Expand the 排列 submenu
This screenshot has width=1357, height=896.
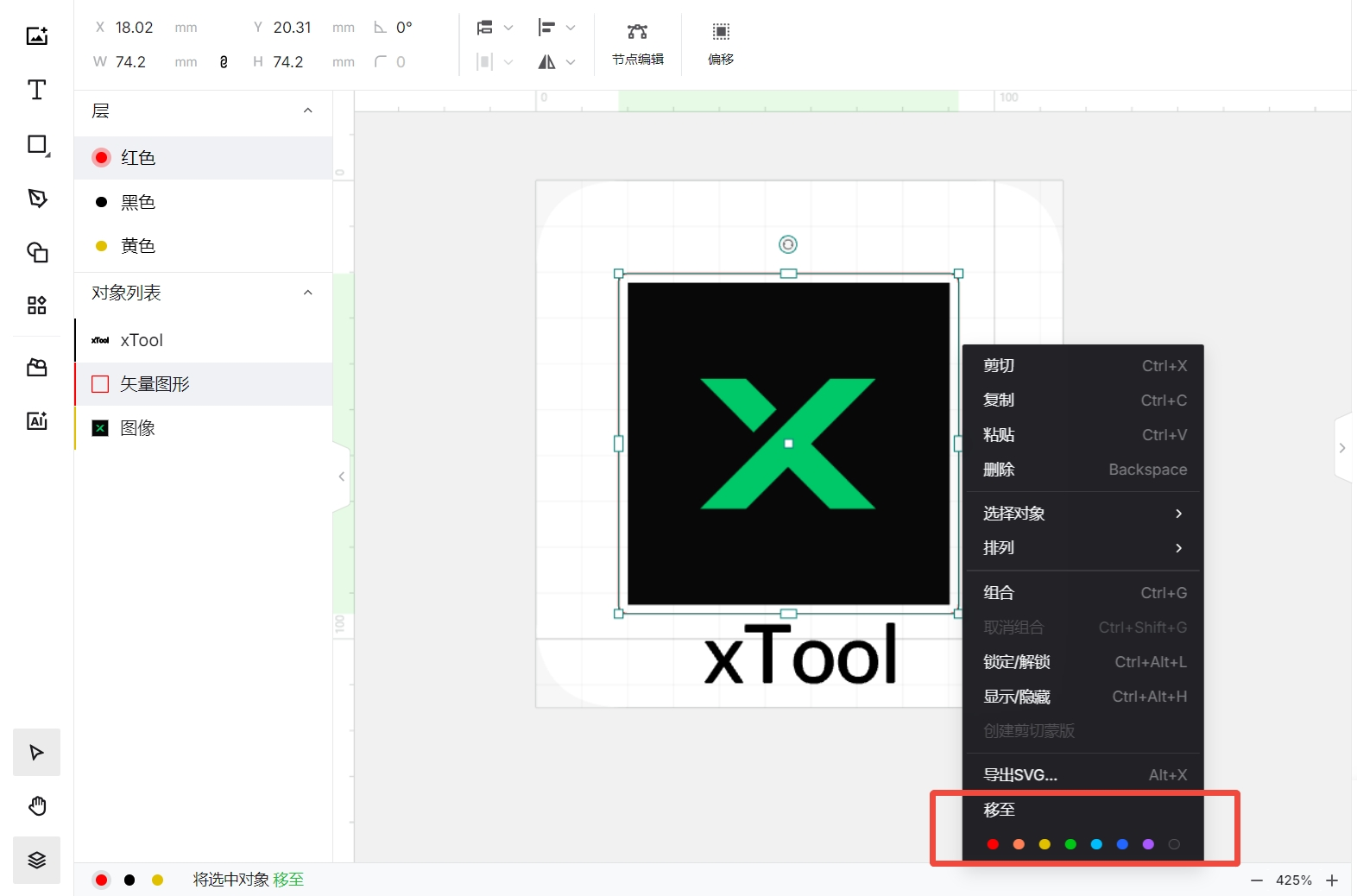tap(1083, 548)
